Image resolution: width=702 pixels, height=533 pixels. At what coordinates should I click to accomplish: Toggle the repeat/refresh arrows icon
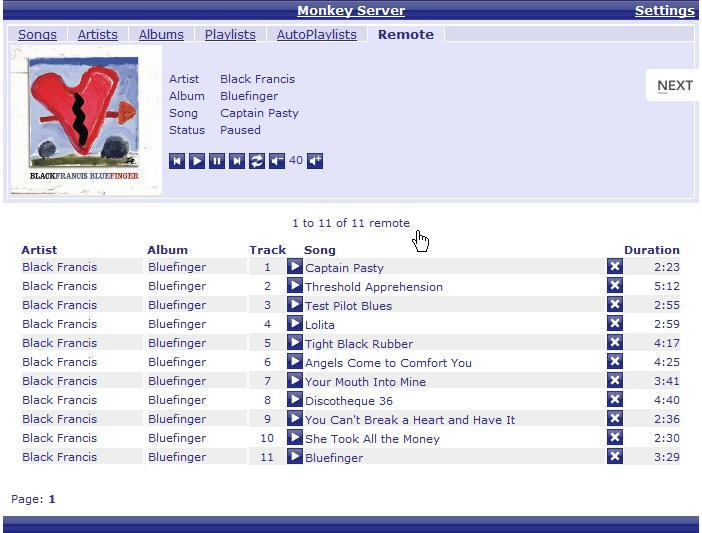tap(257, 161)
